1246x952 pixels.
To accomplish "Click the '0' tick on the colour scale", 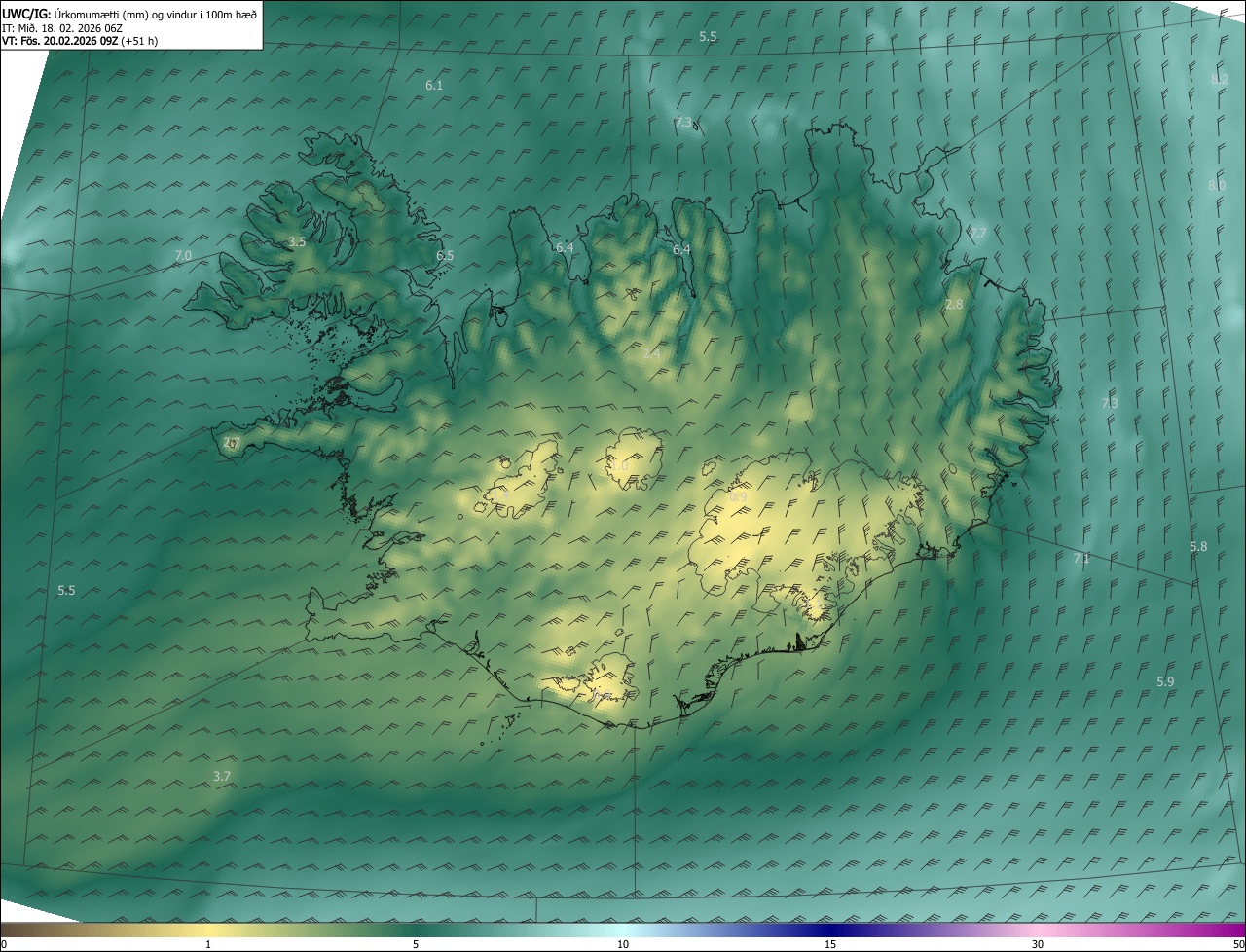I will point(4,944).
